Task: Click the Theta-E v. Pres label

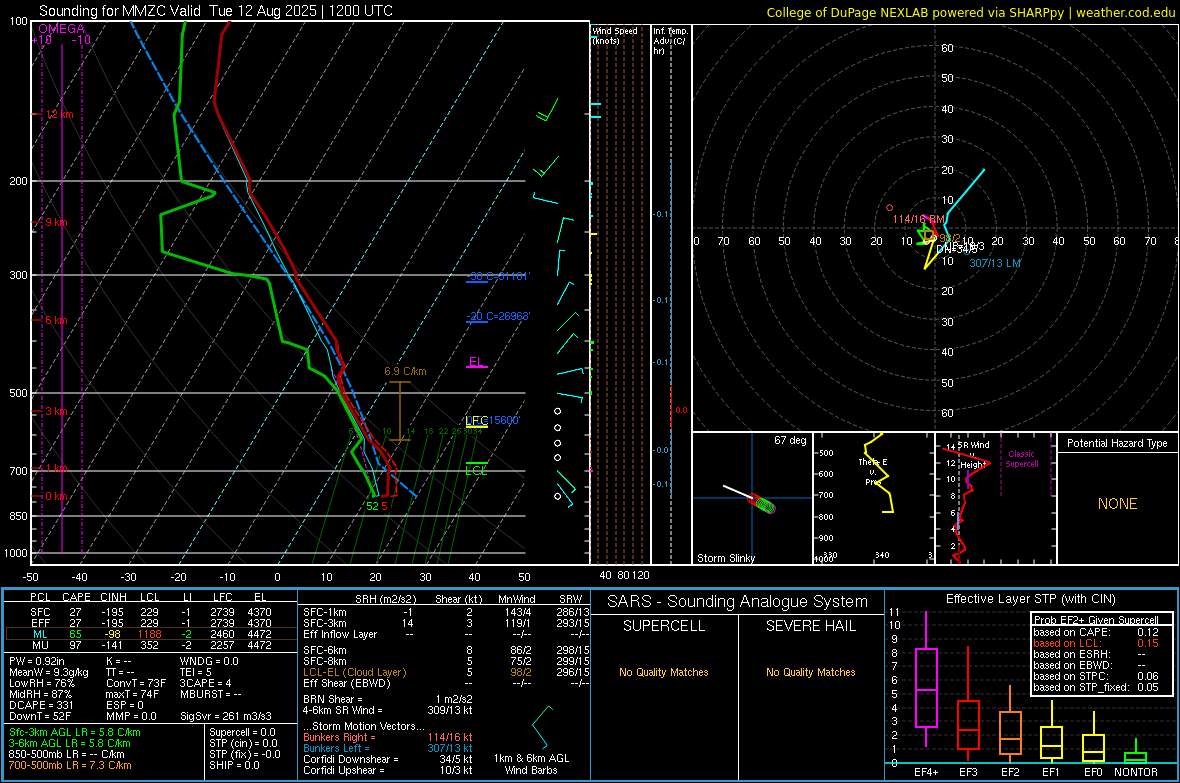Action: [x=872, y=472]
